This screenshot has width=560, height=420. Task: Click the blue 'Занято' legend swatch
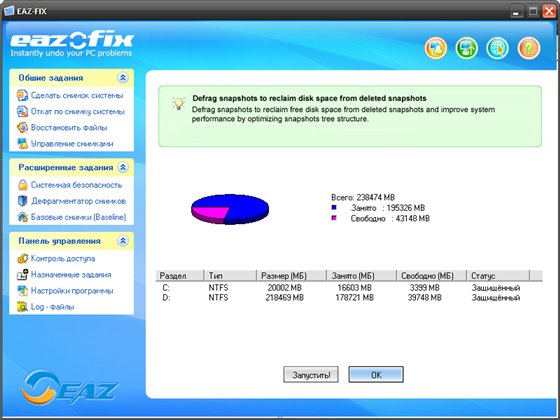[334, 208]
